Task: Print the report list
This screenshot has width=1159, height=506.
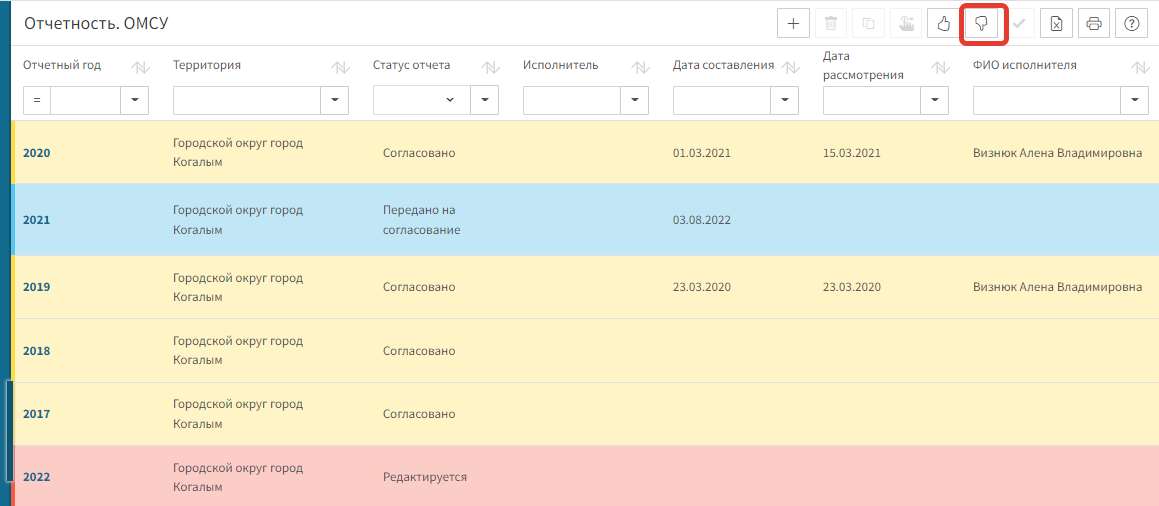Action: point(1094,24)
